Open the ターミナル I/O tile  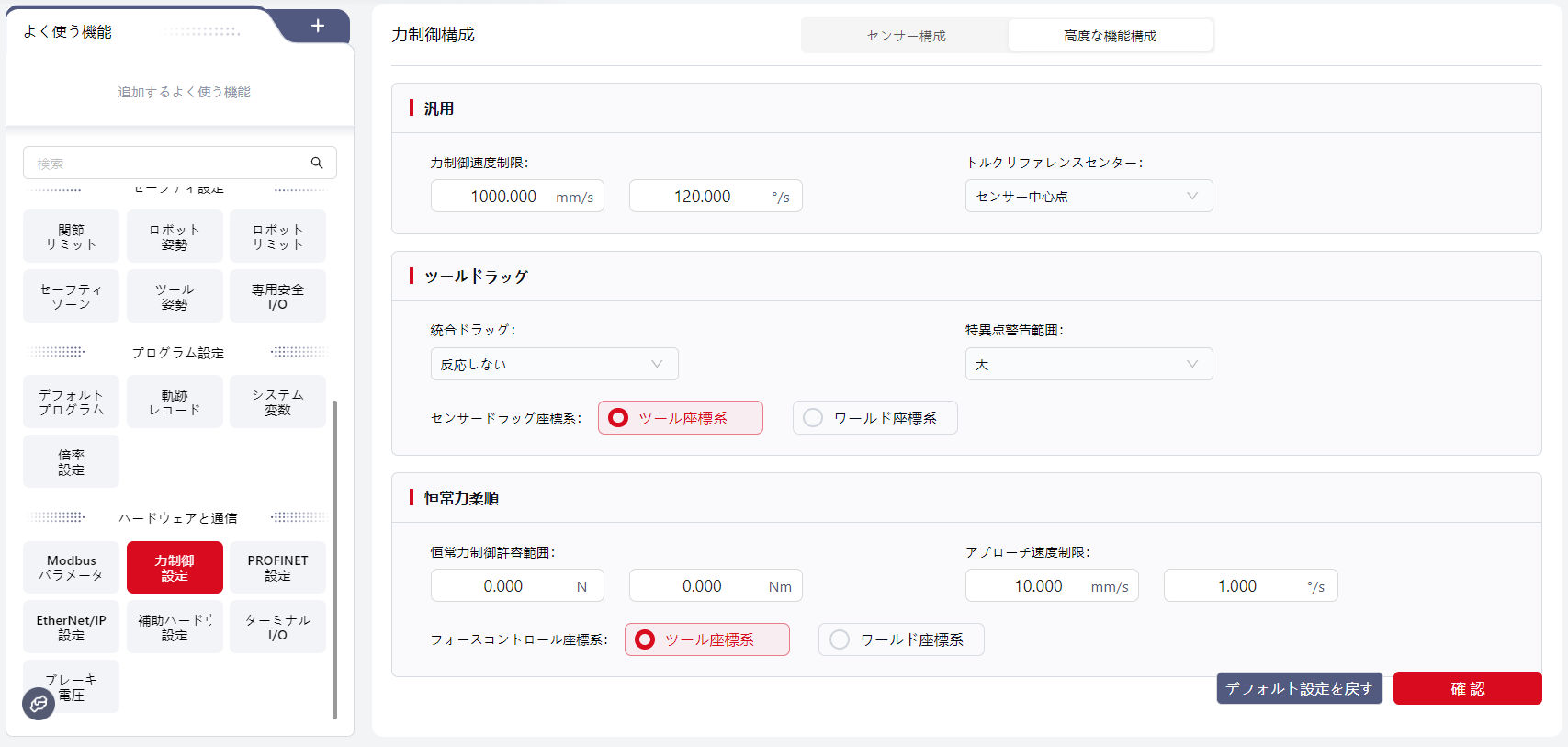[277, 628]
